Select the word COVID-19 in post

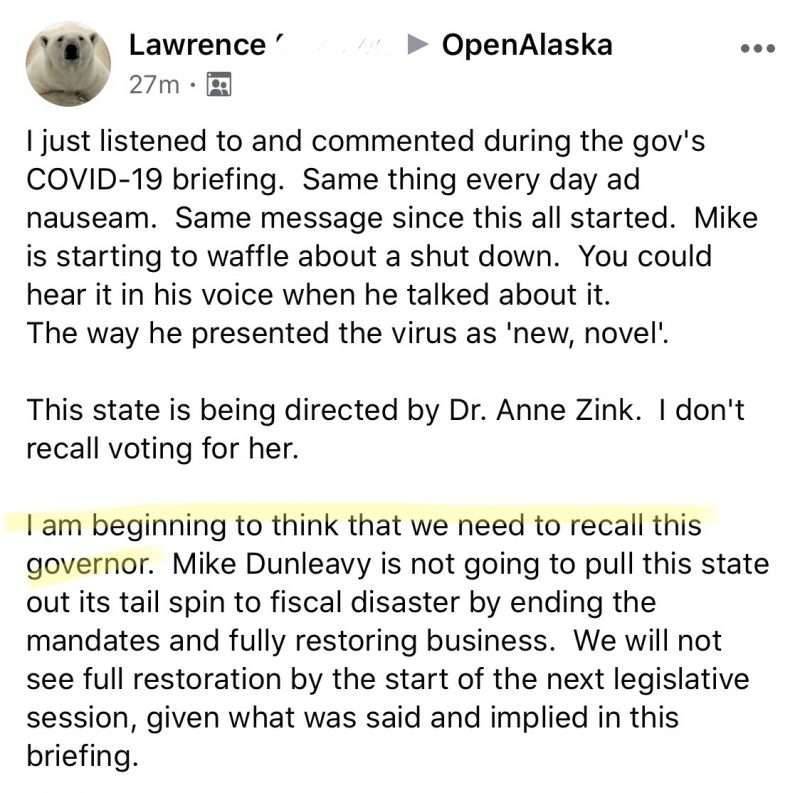94,180
